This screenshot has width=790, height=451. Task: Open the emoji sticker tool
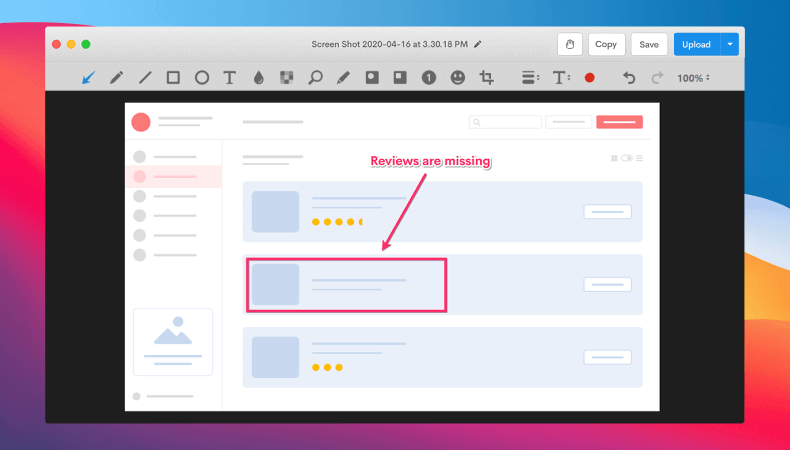[x=457, y=77]
